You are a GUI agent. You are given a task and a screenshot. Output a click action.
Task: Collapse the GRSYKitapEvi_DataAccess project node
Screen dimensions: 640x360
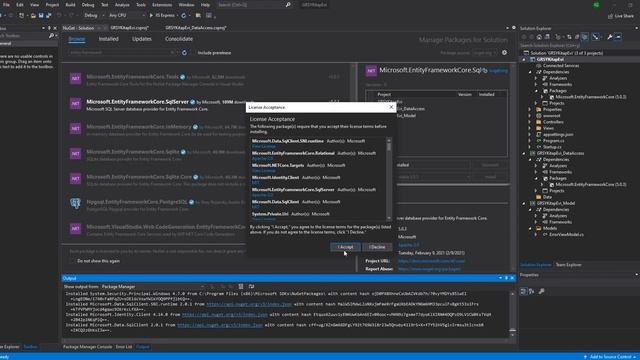click(524, 153)
